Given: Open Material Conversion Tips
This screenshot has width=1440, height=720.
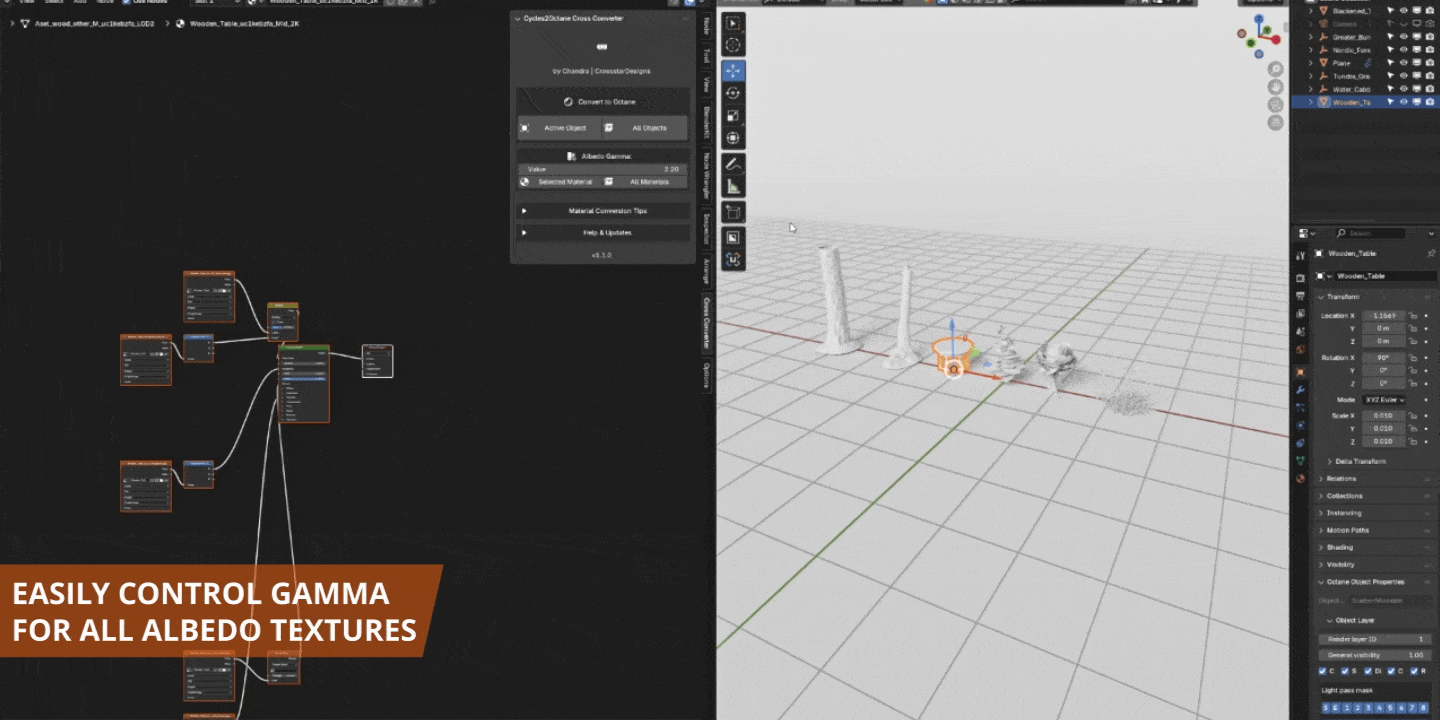Looking at the screenshot, I should (607, 211).
